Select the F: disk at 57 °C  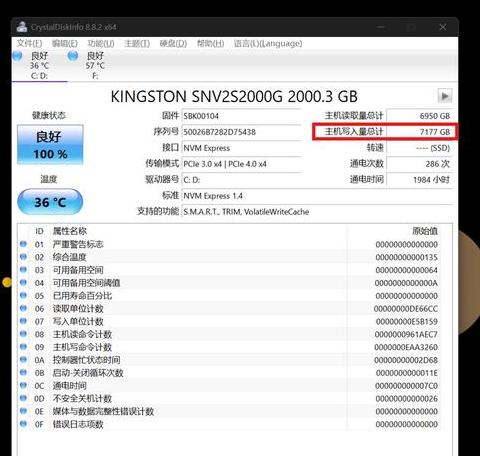tap(95, 65)
